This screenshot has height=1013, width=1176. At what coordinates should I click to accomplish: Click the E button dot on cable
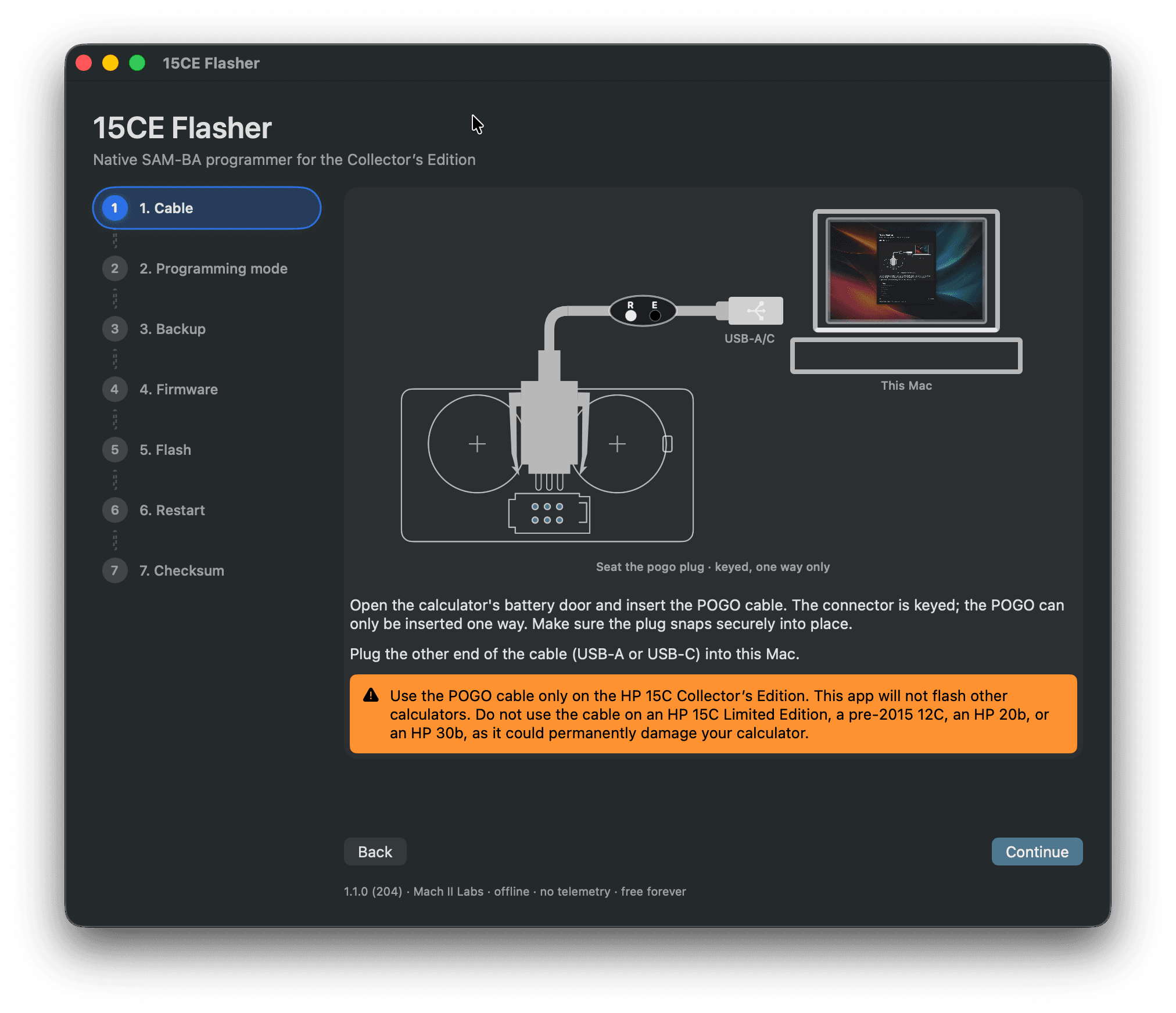point(655,315)
